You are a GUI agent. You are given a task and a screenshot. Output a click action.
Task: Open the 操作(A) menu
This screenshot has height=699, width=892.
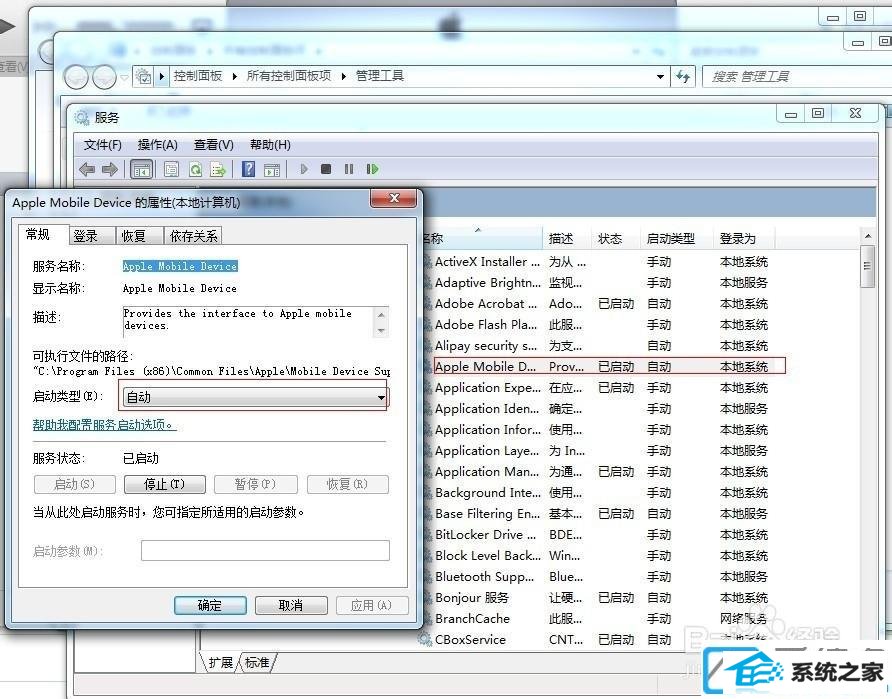tap(158, 145)
